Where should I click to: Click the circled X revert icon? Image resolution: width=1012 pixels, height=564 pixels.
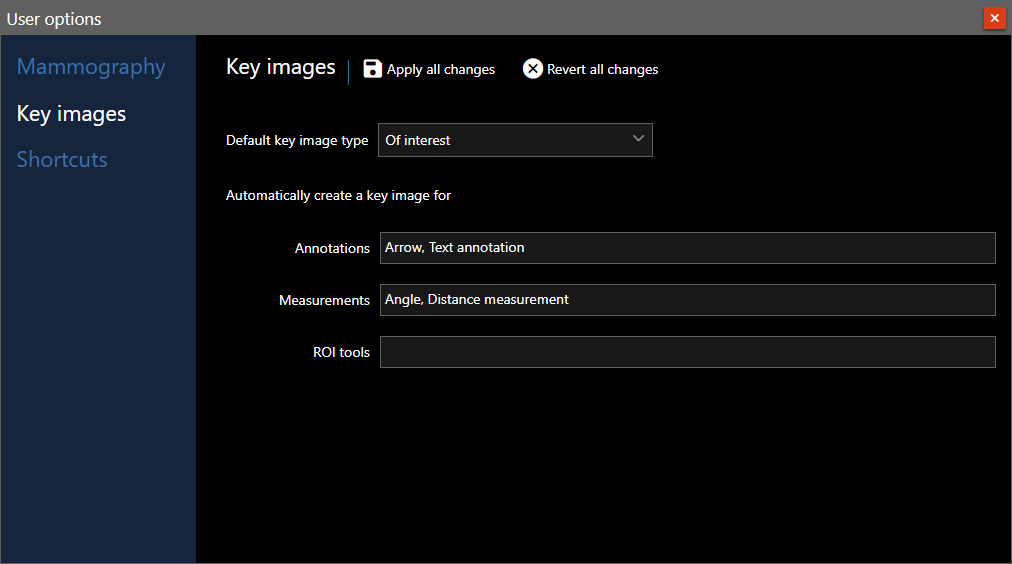pyautogui.click(x=533, y=69)
